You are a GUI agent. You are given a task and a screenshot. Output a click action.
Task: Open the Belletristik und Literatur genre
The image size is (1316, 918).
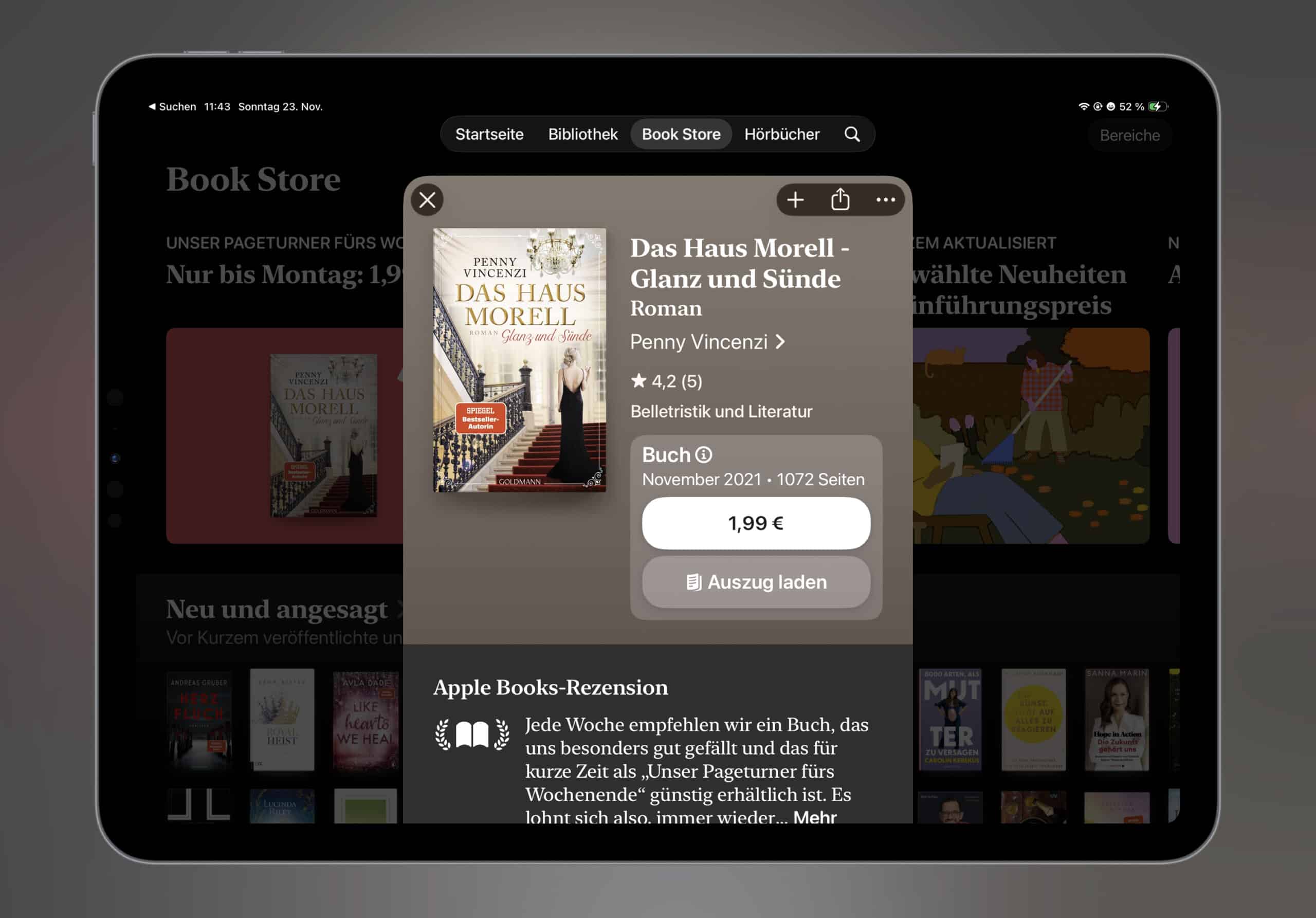pyautogui.click(x=721, y=411)
